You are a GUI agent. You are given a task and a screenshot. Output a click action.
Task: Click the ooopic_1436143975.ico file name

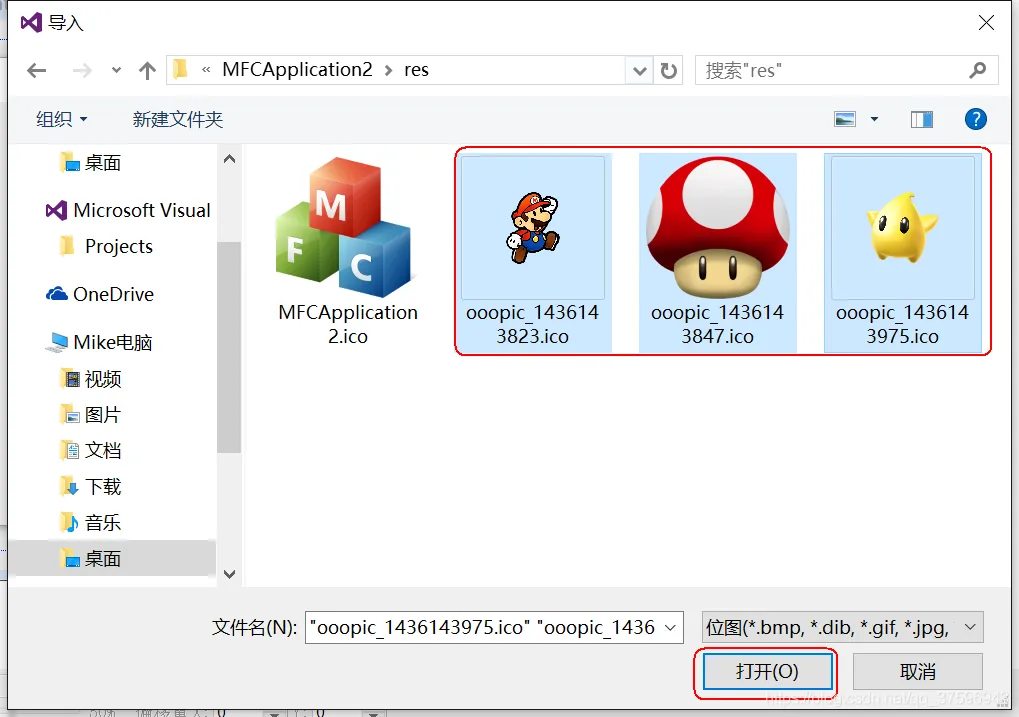tap(903, 324)
